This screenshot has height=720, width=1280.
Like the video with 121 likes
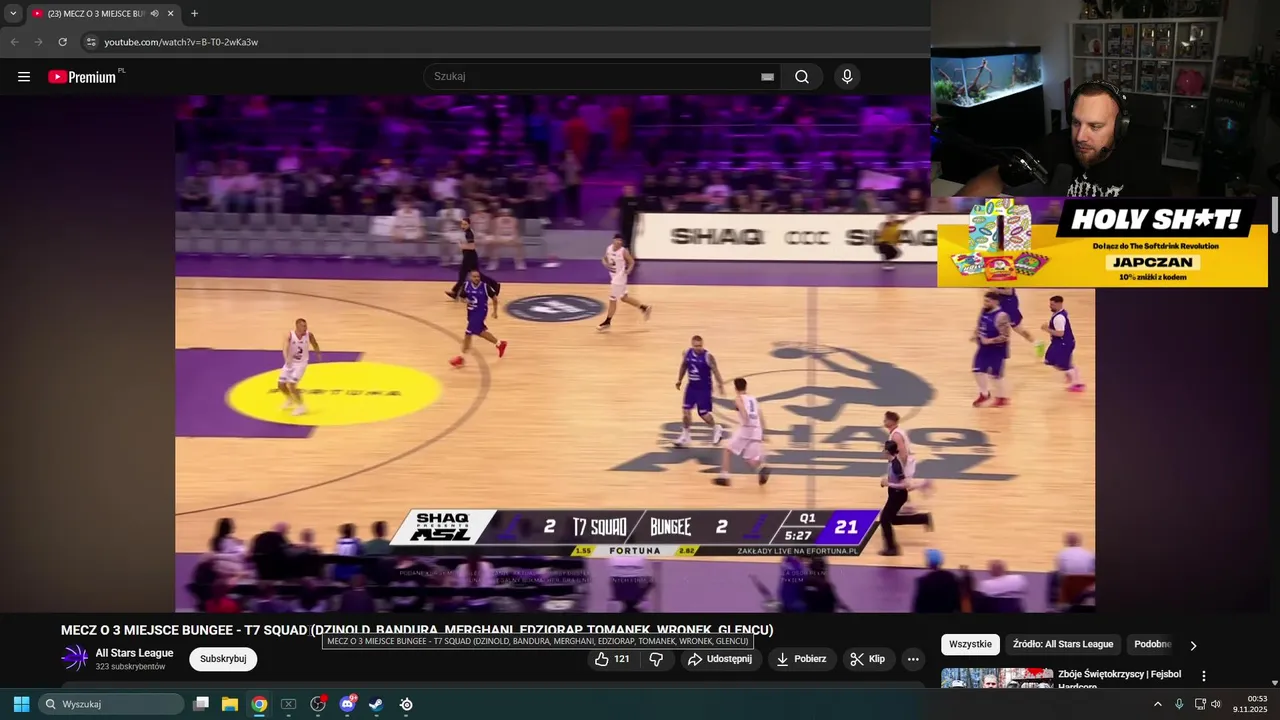pos(612,659)
